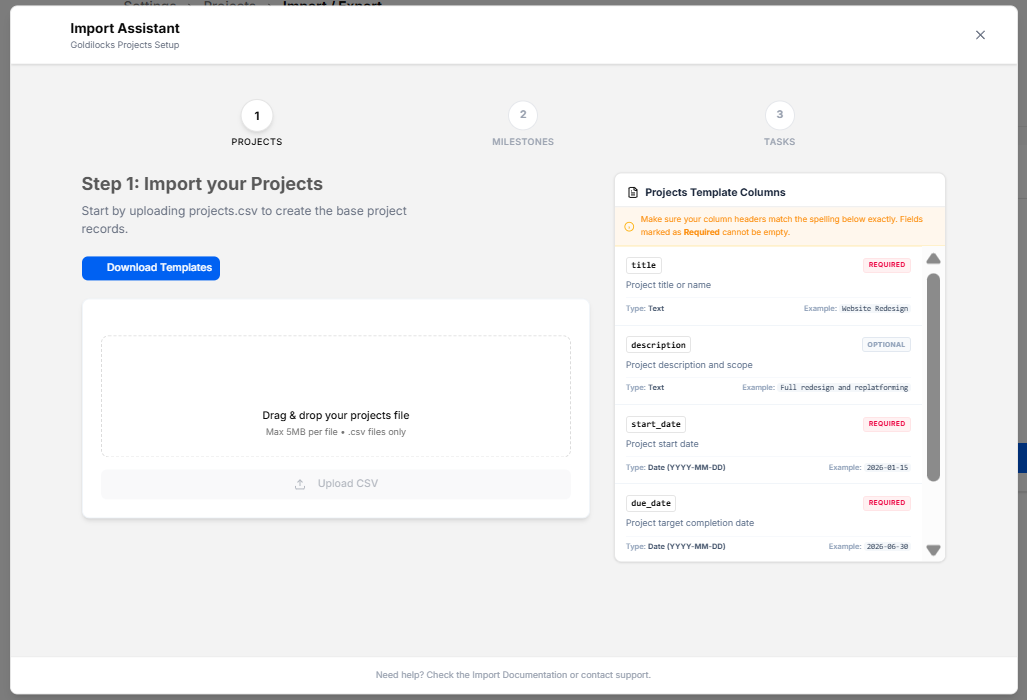Click the 'Goldilocks Projects Setup' subtitle
The width and height of the screenshot is (1027, 700).
124,45
